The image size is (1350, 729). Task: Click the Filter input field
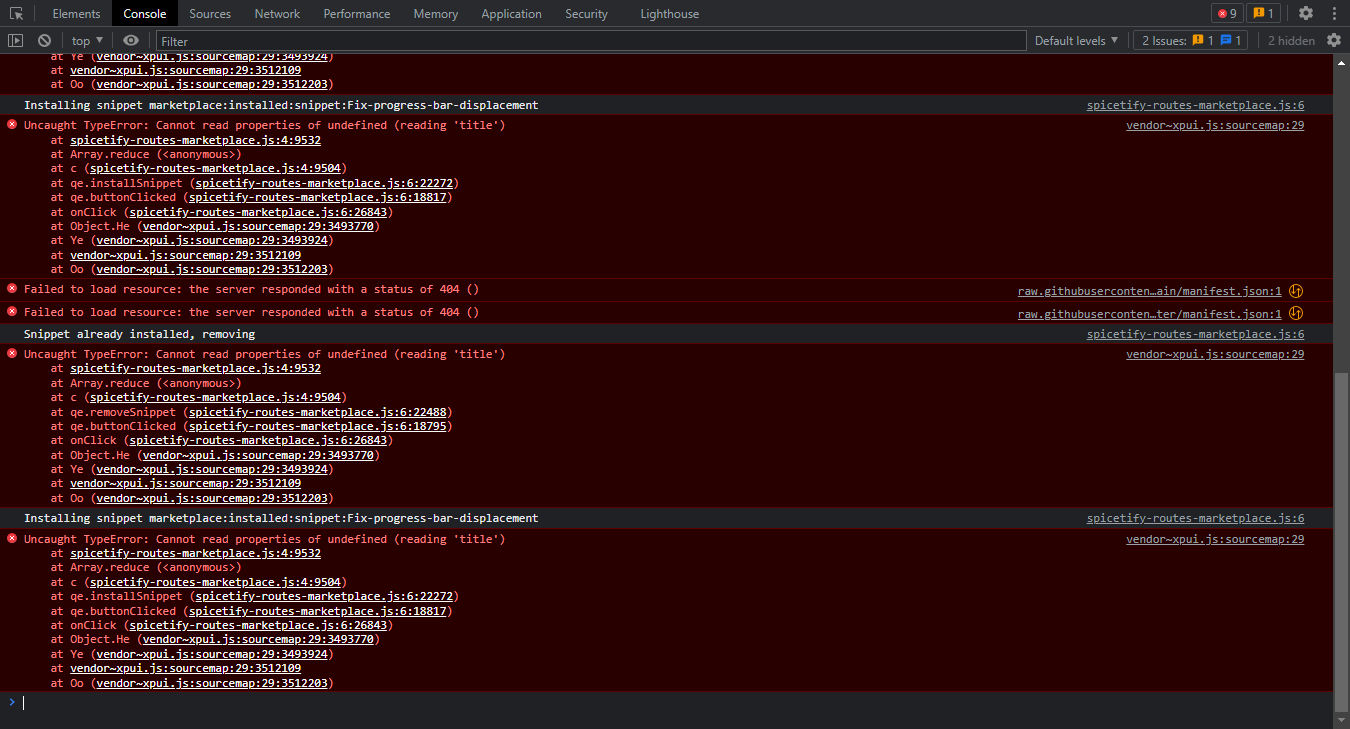click(400, 40)
